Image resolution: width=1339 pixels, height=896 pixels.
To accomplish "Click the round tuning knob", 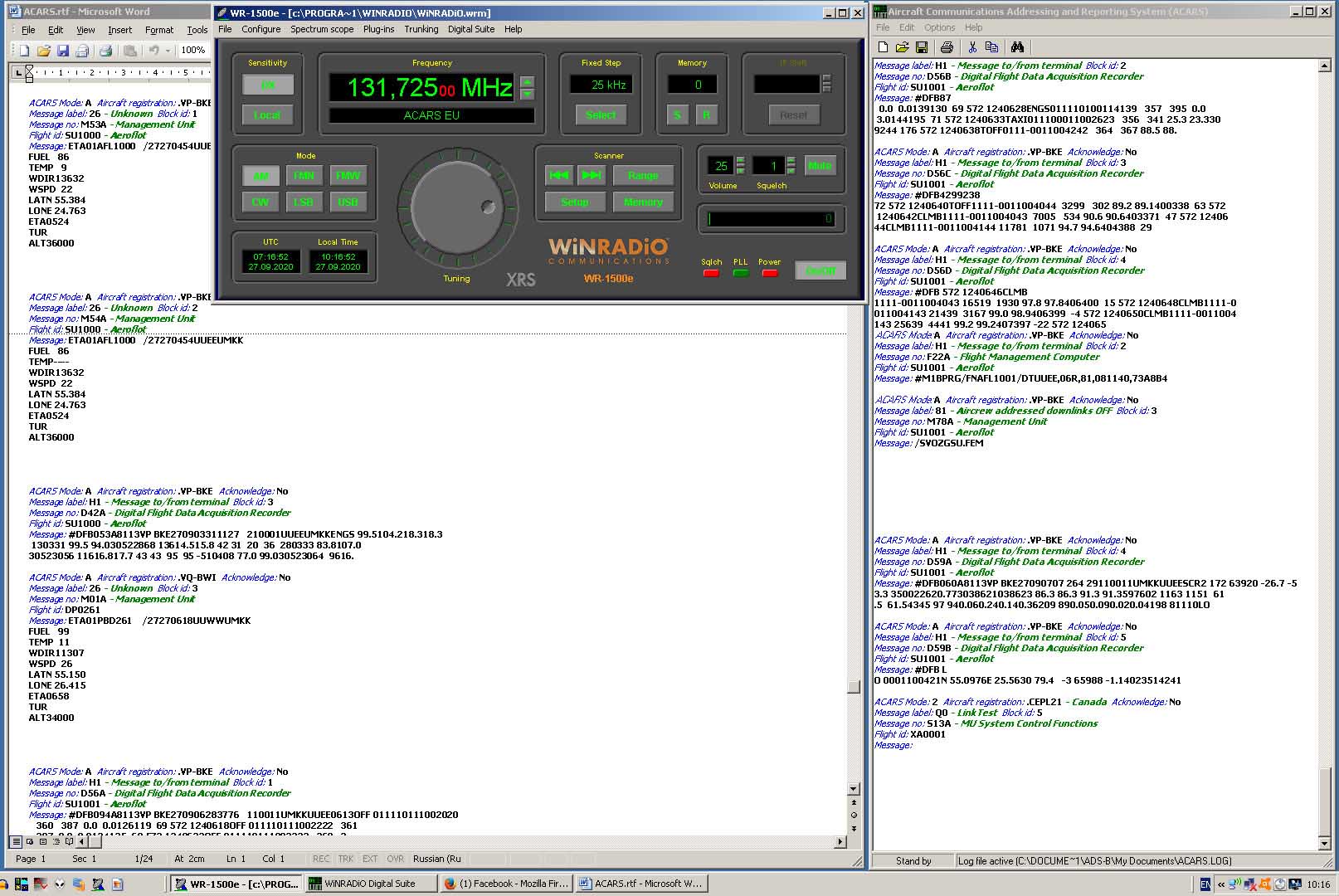I will (456, 207).
